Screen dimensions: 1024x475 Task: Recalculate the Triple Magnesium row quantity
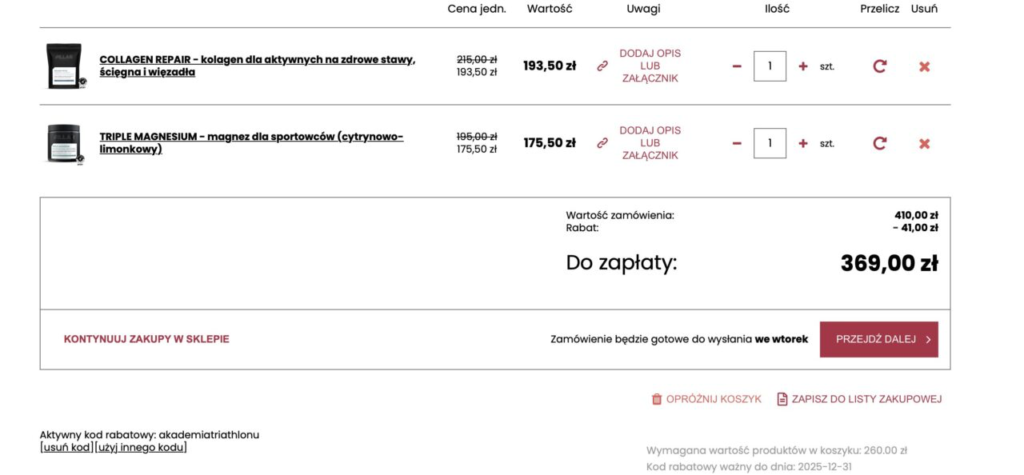pyautogui.click(x=879, y=143)
